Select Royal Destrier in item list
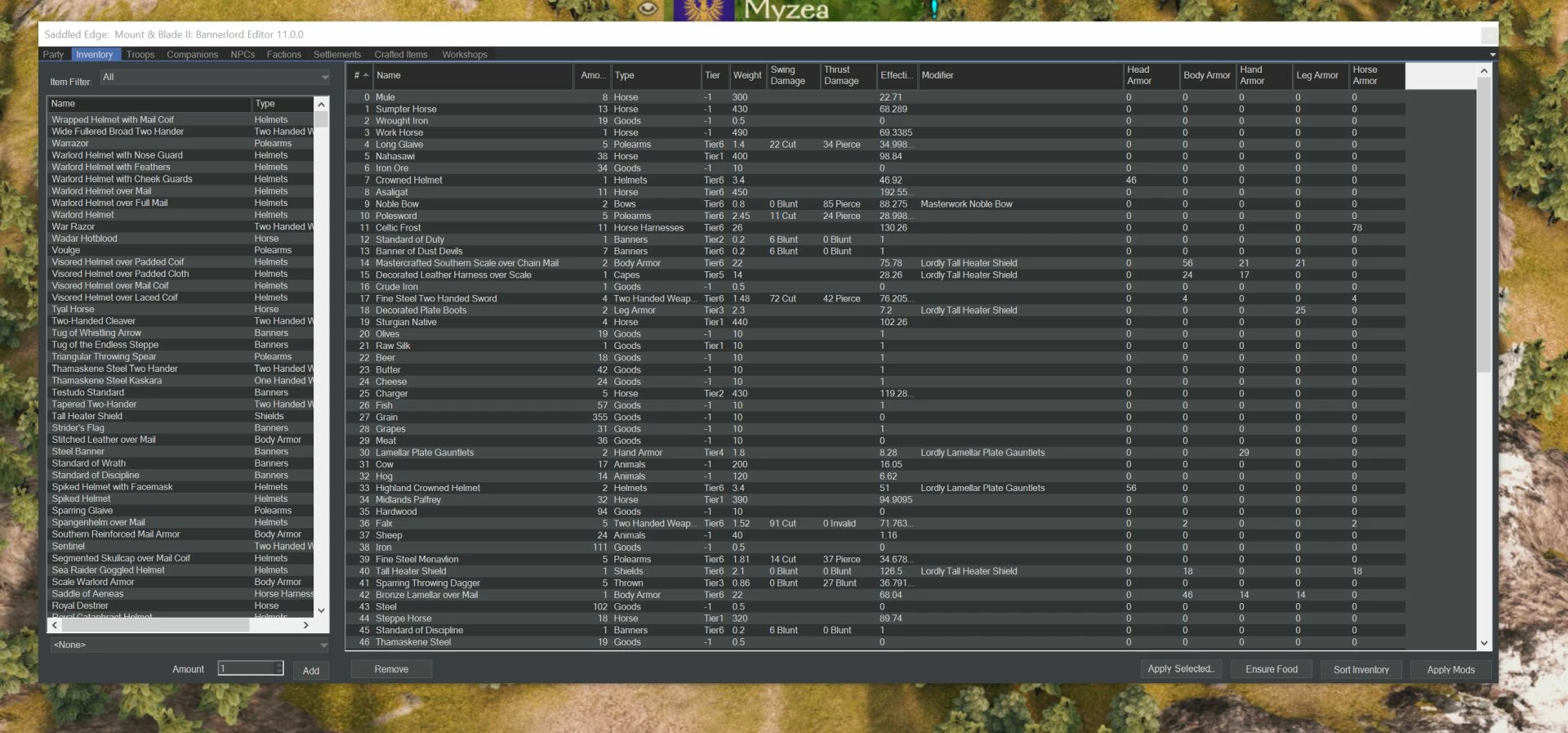The image size is (1568, 733). coord(180,606)
